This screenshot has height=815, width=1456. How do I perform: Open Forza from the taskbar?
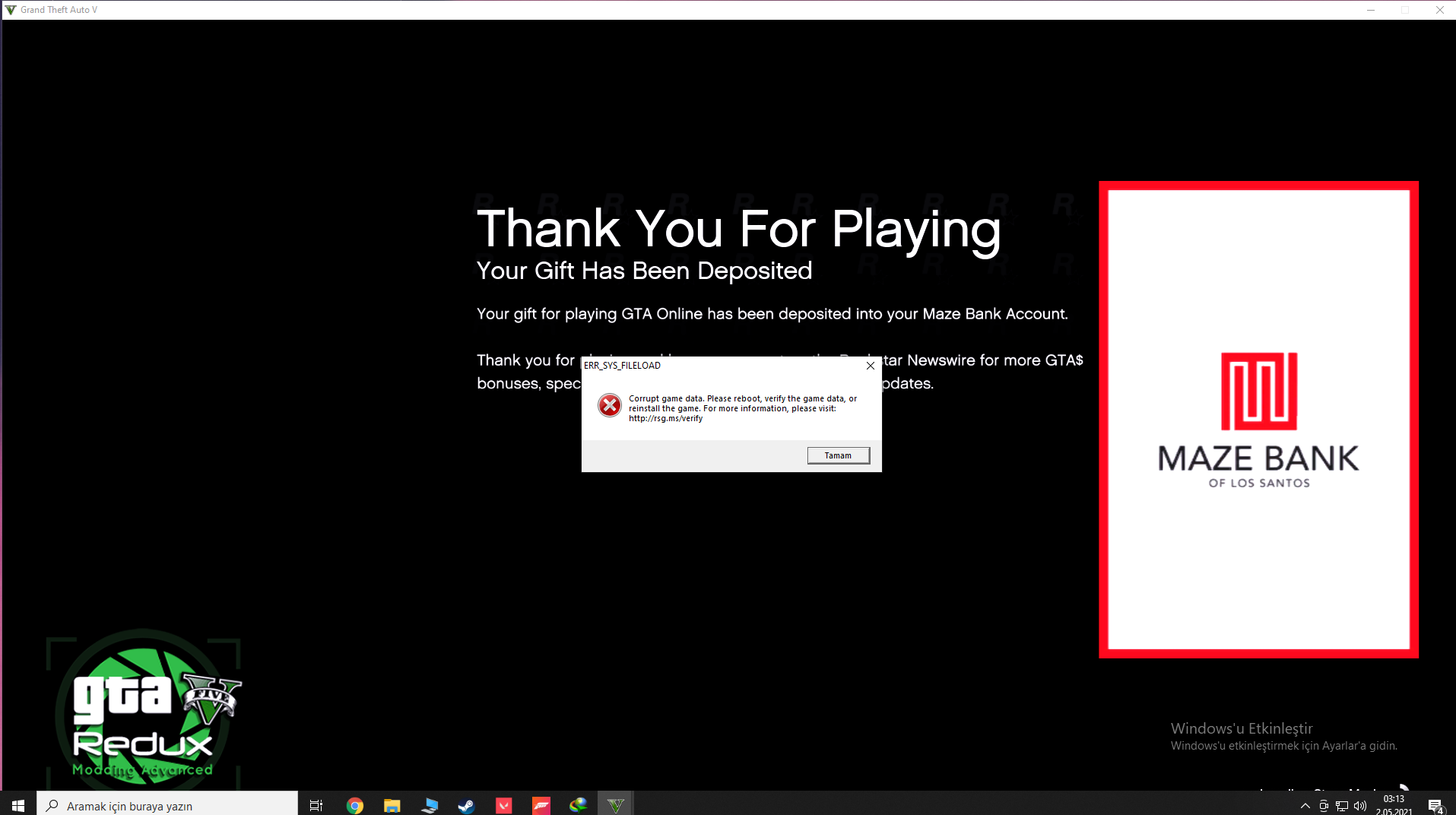coord(541,805)
